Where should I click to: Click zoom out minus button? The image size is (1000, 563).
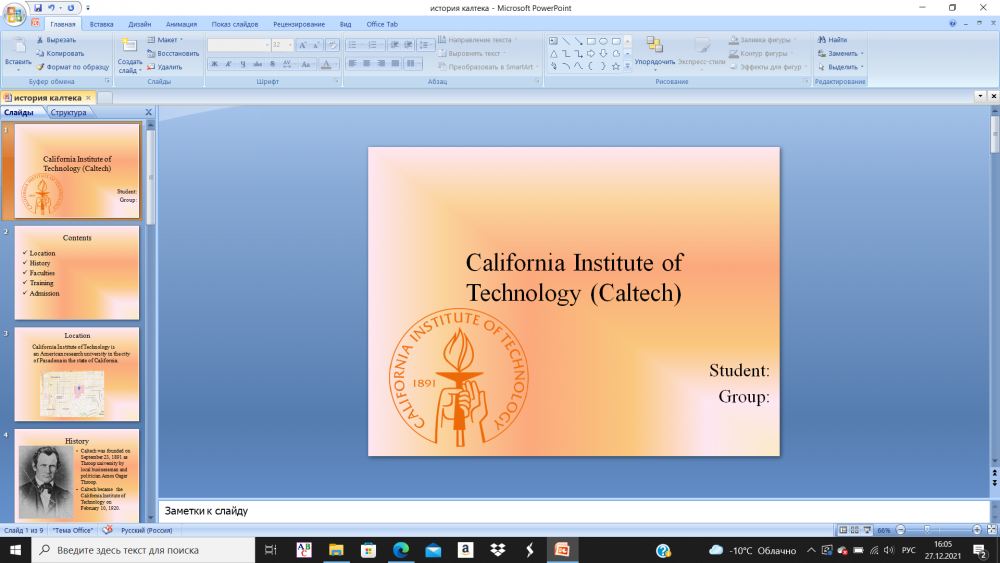(x=901, y=530)
